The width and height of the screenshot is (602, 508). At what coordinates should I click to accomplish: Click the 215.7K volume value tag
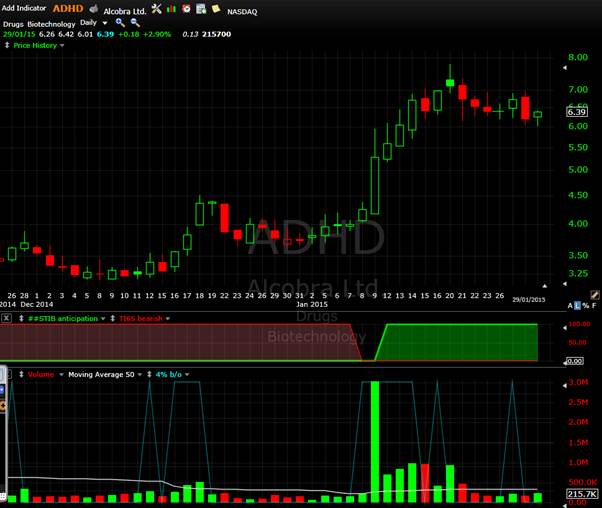(582, 494)
